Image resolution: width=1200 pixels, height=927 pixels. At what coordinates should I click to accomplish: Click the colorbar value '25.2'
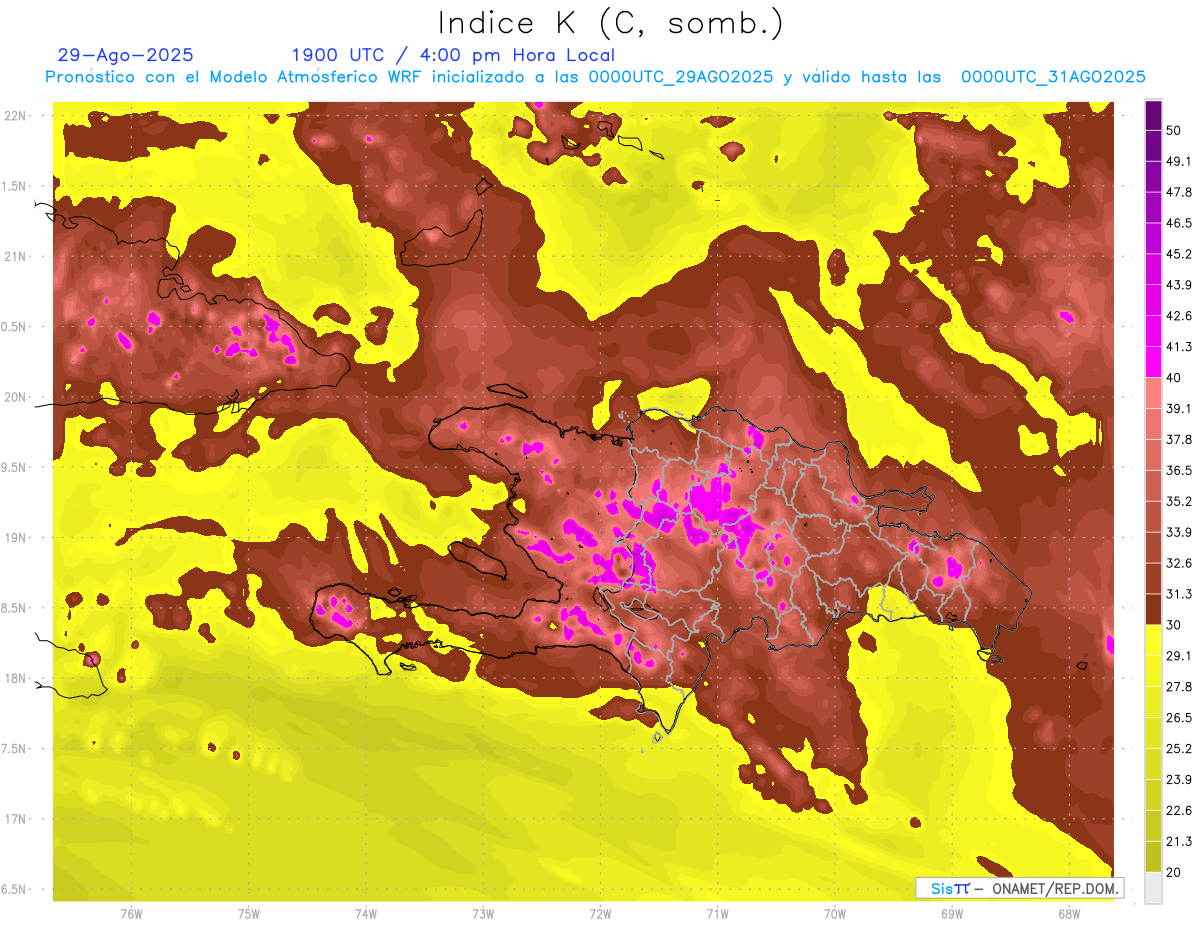pyautogui.click(x=1178, y=749)
